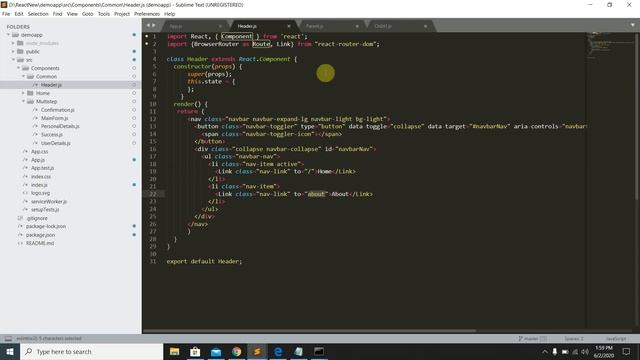Toggle the side bar via status bar icon
The image size is (640, 360).
[x=8, y=338]
